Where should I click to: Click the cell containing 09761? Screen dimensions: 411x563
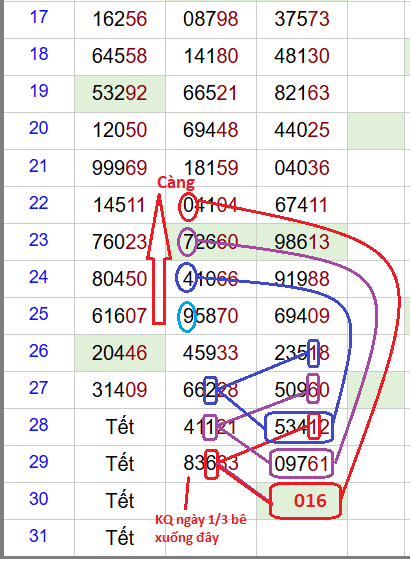[302, 464]
